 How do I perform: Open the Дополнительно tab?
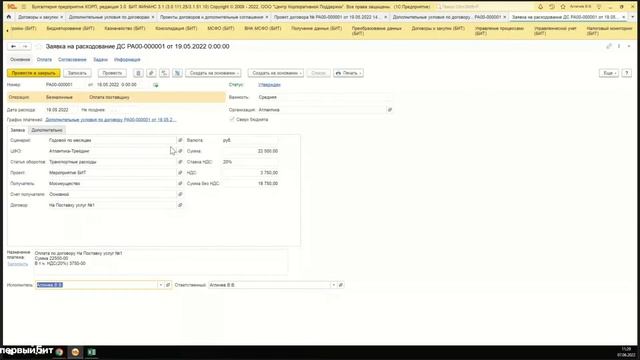pos(47,130)
